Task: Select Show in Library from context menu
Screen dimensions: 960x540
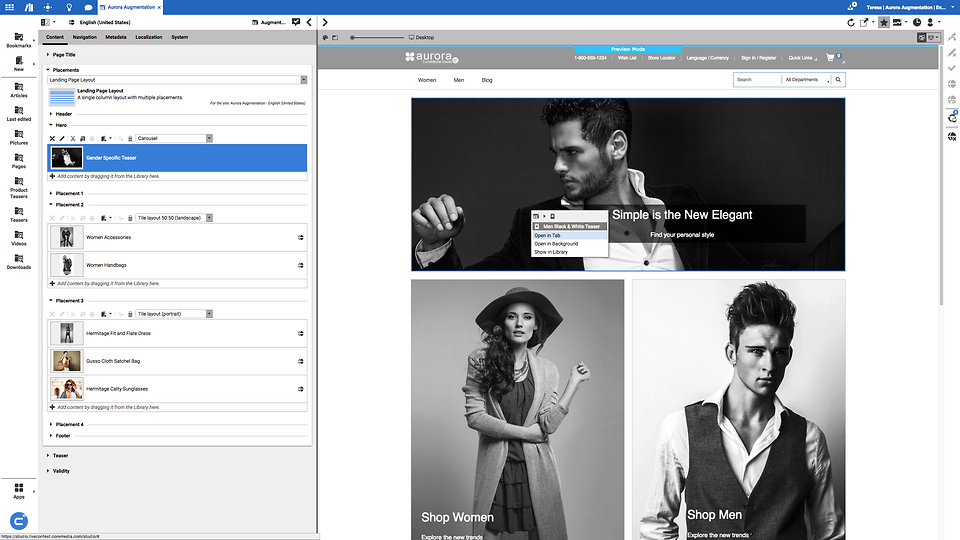Action: [x=569, y=252]
